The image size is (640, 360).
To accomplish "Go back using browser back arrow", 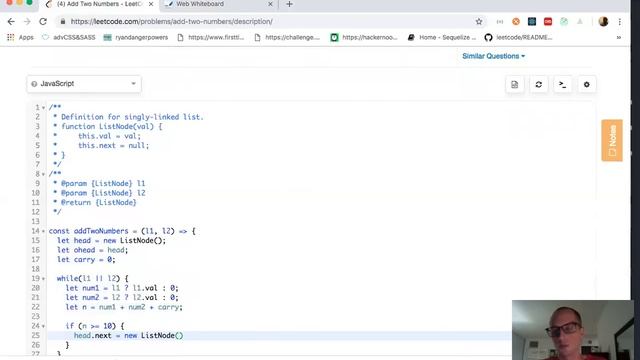I will click(x=11, y=22).
